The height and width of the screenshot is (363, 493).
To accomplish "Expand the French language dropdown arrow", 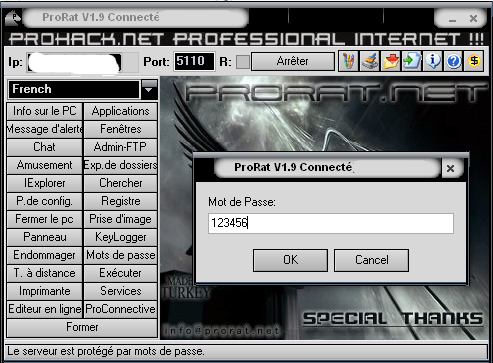I will point(149,89).
